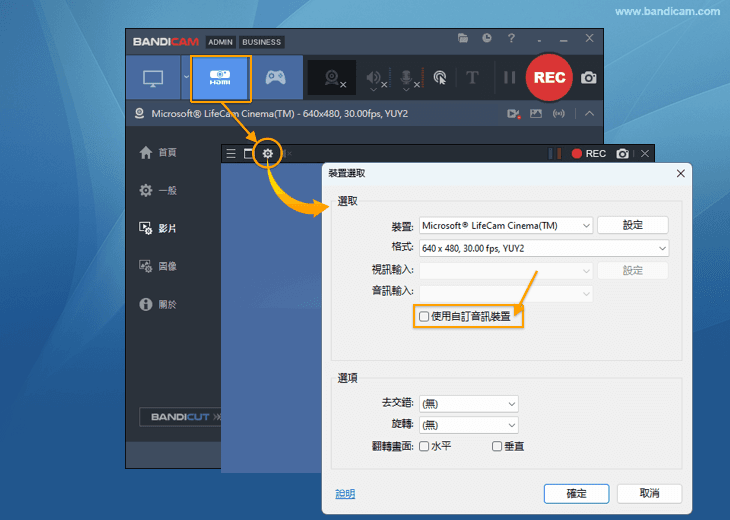Open the 旋轉 rotation dropdown

coord(469,425)
